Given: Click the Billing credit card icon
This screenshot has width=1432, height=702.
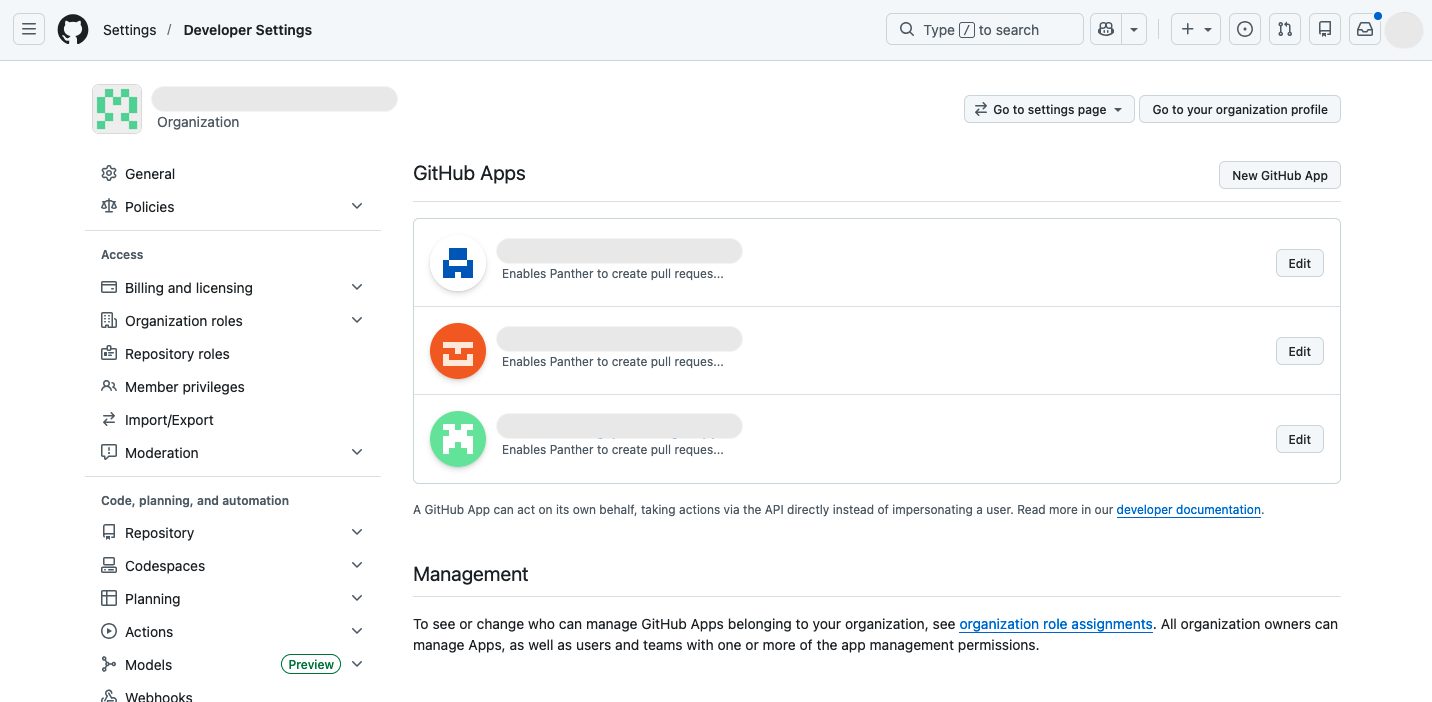Looking at the screenshot, I should point(109,287).
